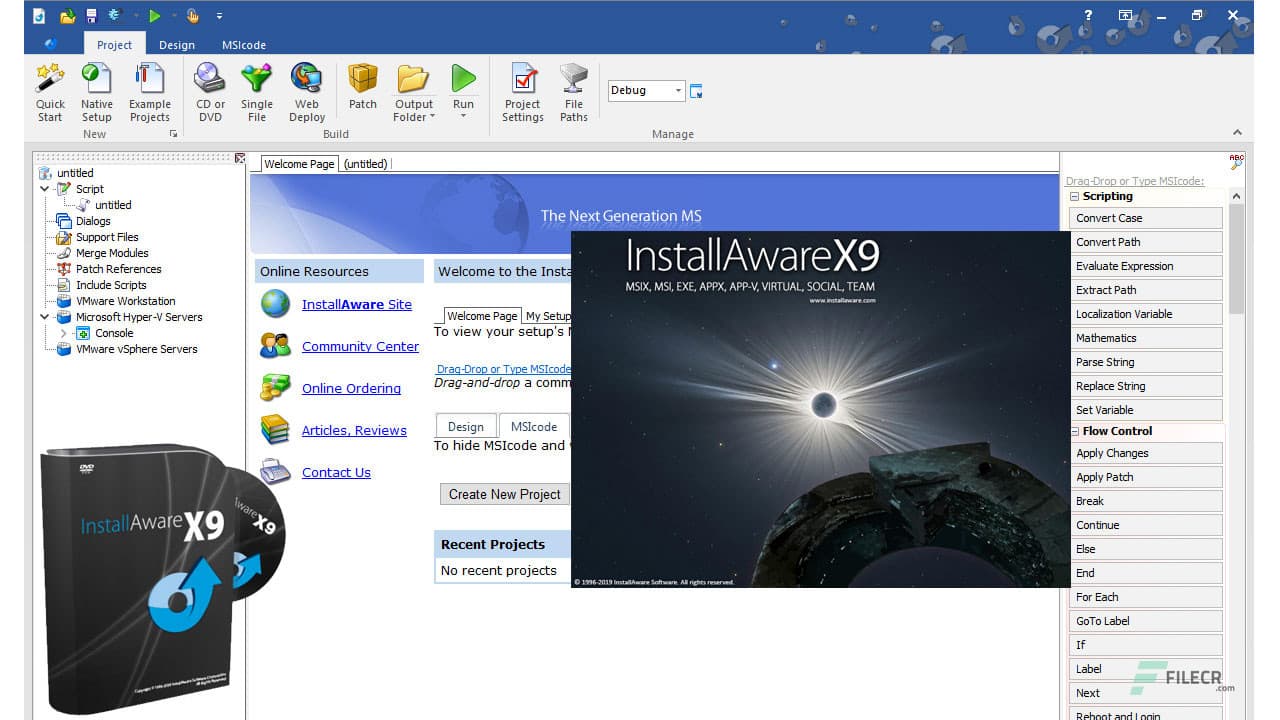
Task: Collapse the Flow Control section header
Action: pyautogui.click(x=1076, y=431)
